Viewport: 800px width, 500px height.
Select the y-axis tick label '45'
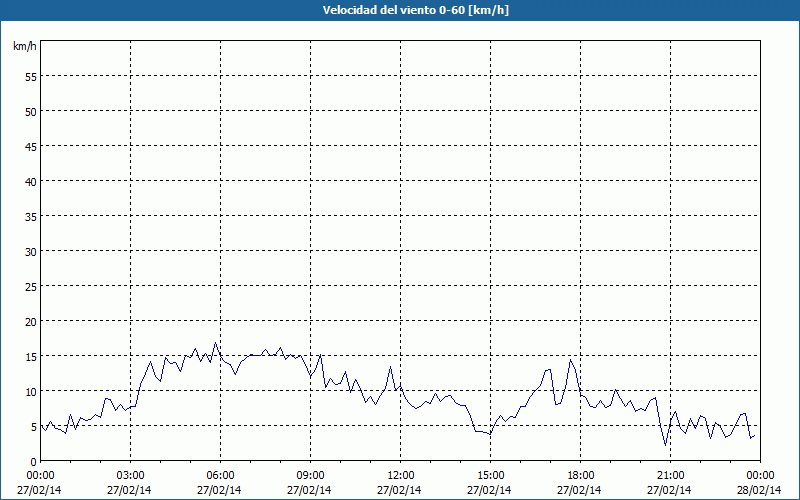tap(31, 146)
